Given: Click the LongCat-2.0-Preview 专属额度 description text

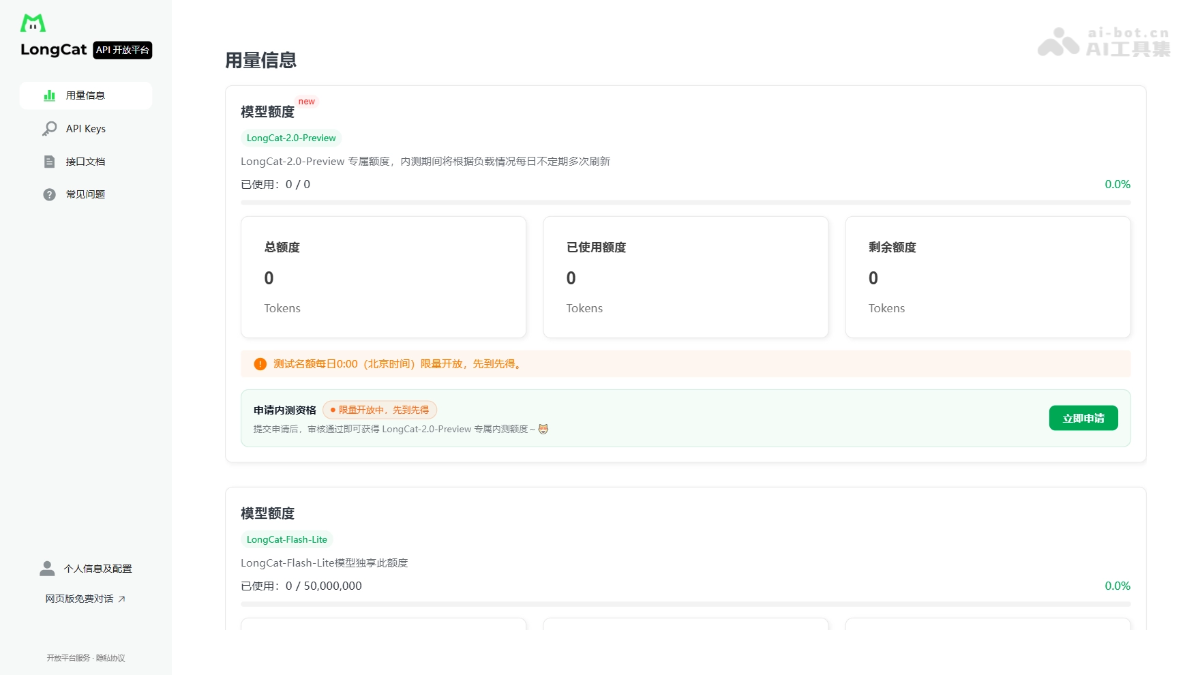Looking at the screenshot, I should (425, 161).
